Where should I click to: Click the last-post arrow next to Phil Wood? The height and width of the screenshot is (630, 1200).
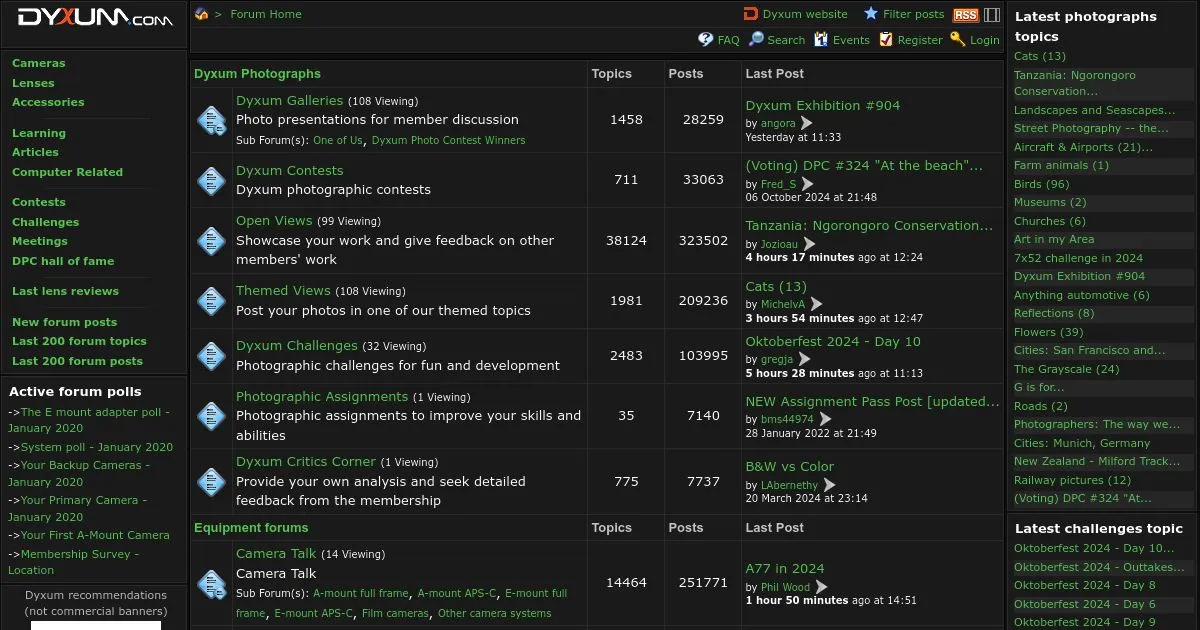pos(821,587)
